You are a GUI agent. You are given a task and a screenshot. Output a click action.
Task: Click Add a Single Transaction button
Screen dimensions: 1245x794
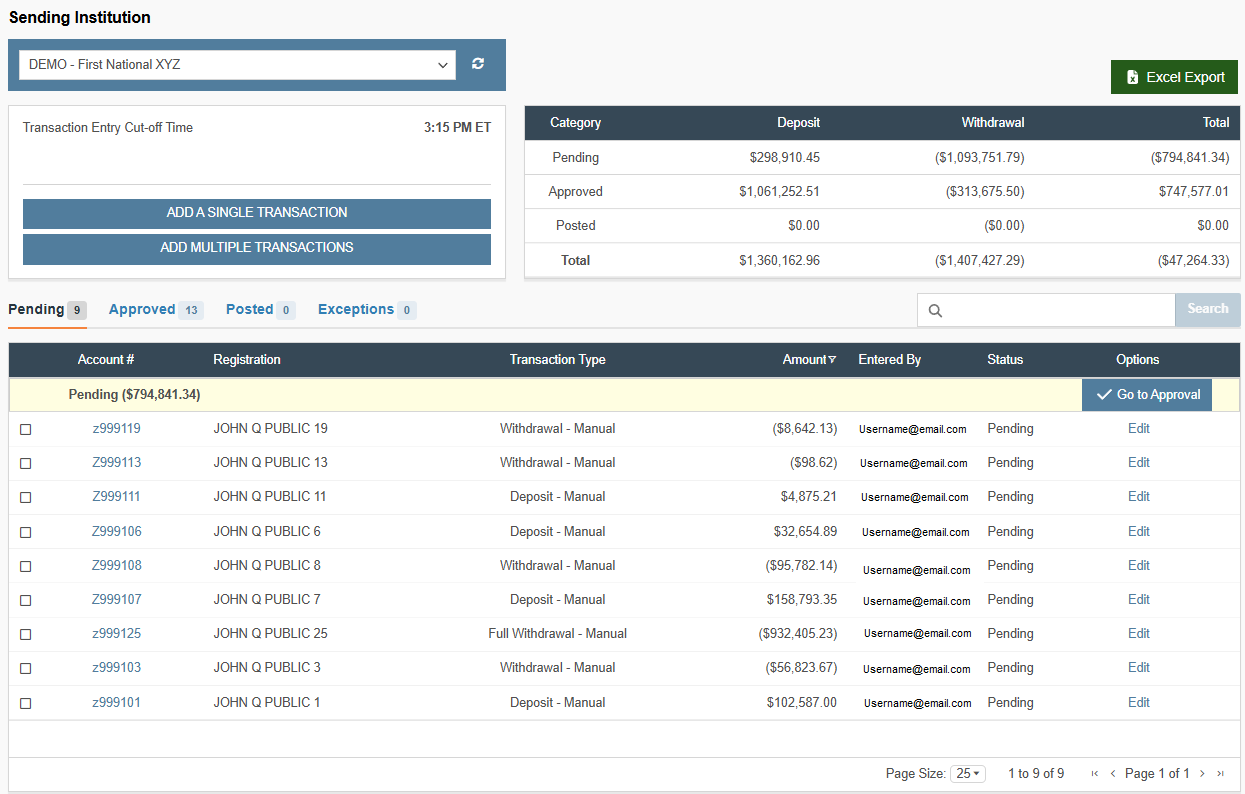257,213
